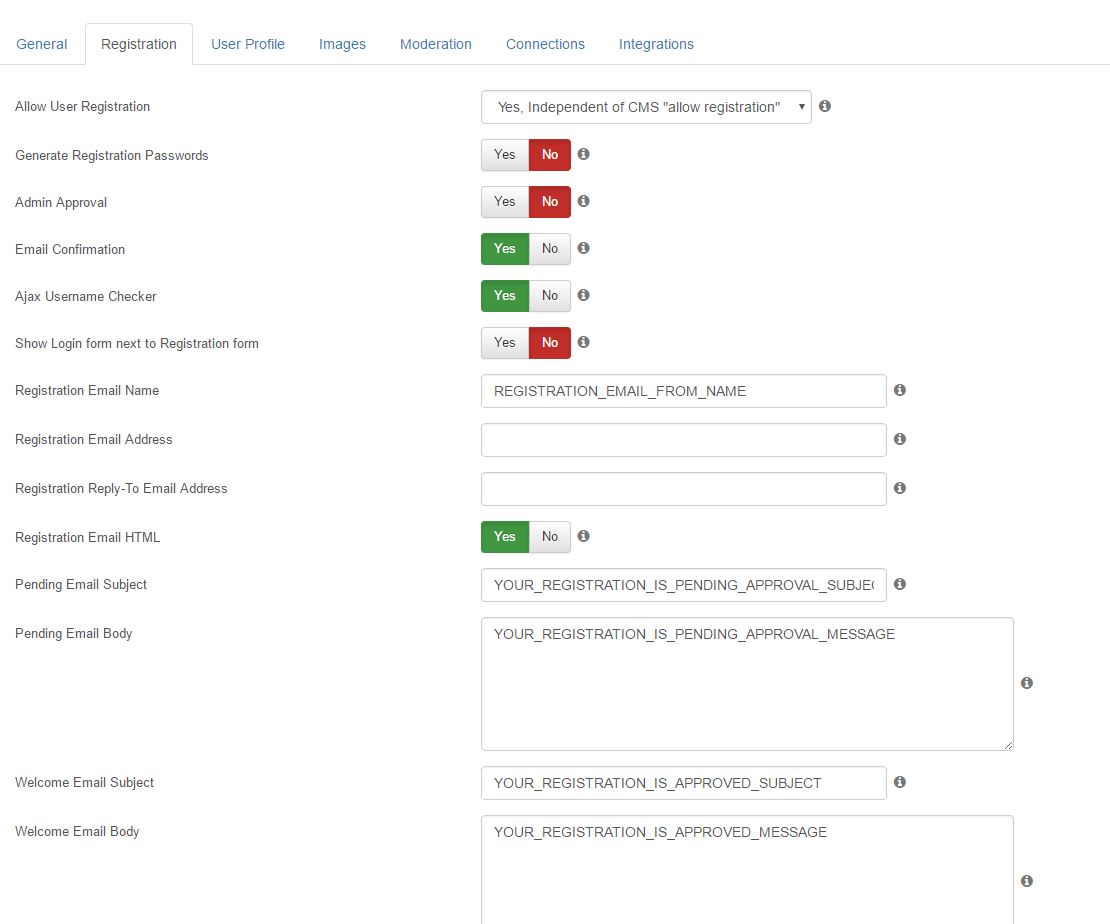Set Show Login form next to Registration to Yes

coord(505,343)
